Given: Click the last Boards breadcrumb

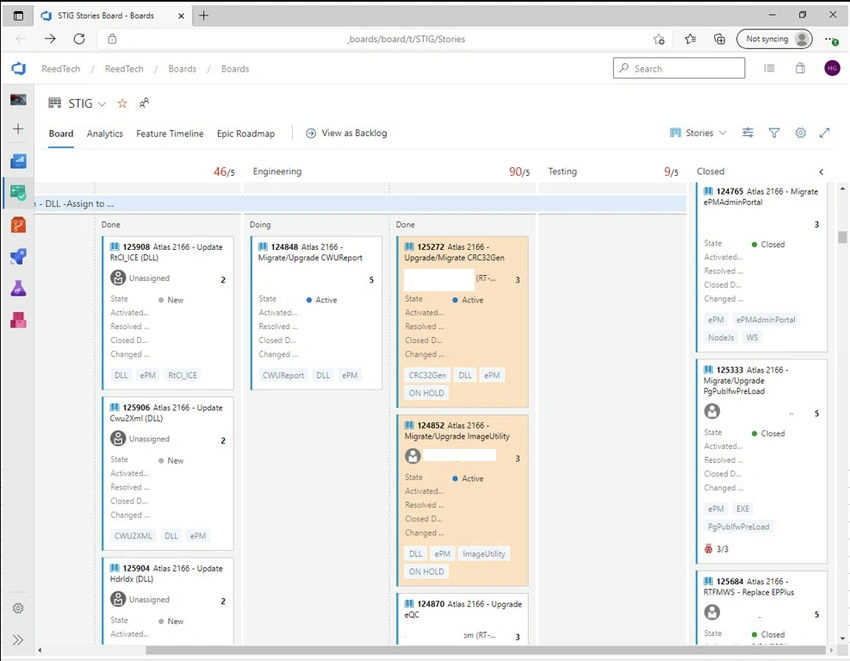Looking at the screenshot, I should pos(235,69).
